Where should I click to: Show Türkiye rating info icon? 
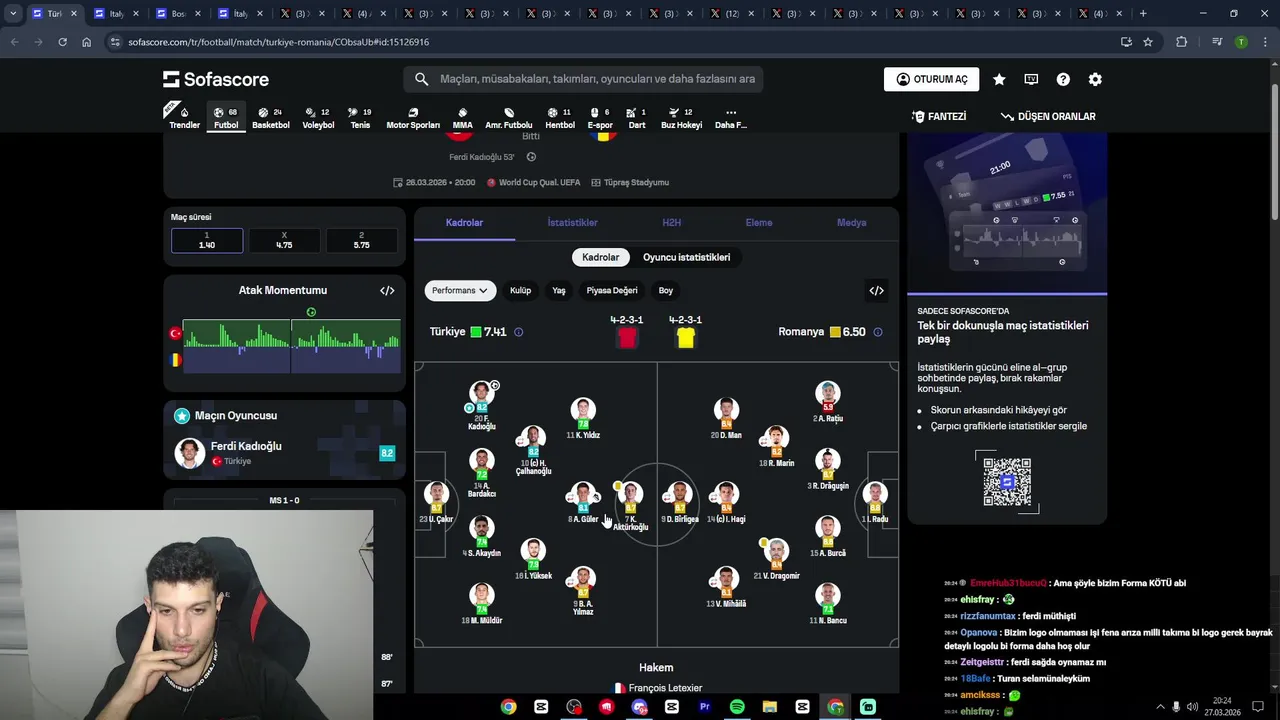point(518,332)
